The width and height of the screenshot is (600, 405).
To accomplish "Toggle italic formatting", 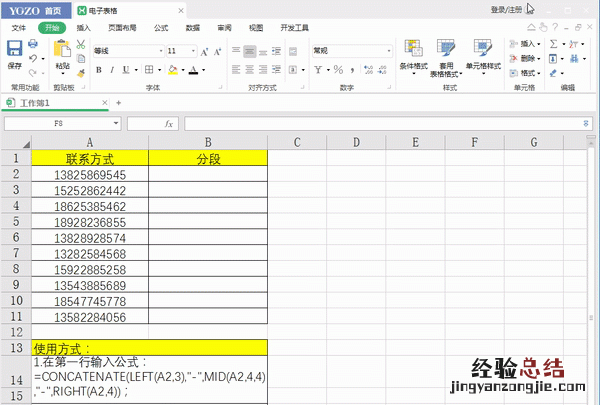I will pos(114,70).
